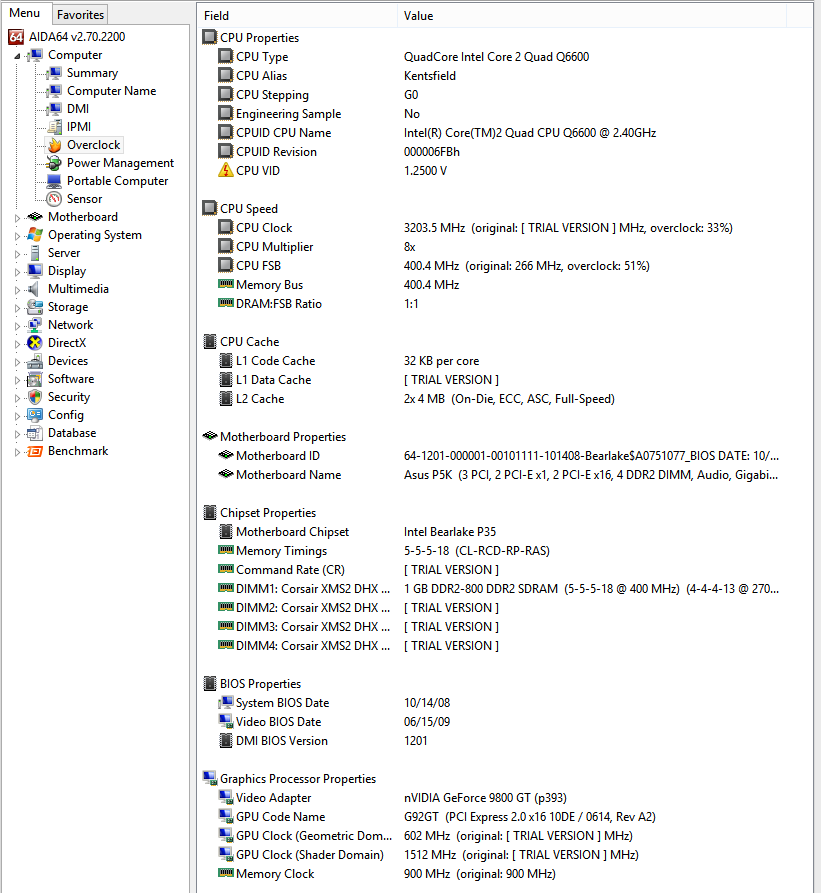Click the Display monitor icon
821x893 pixels.
35,271
